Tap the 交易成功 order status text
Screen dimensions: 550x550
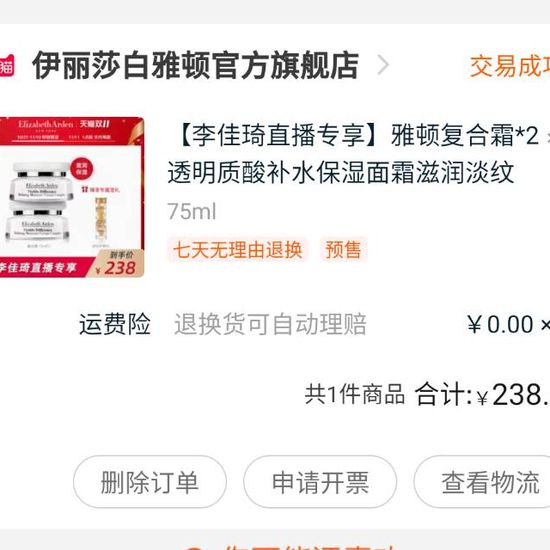point(510,66)
